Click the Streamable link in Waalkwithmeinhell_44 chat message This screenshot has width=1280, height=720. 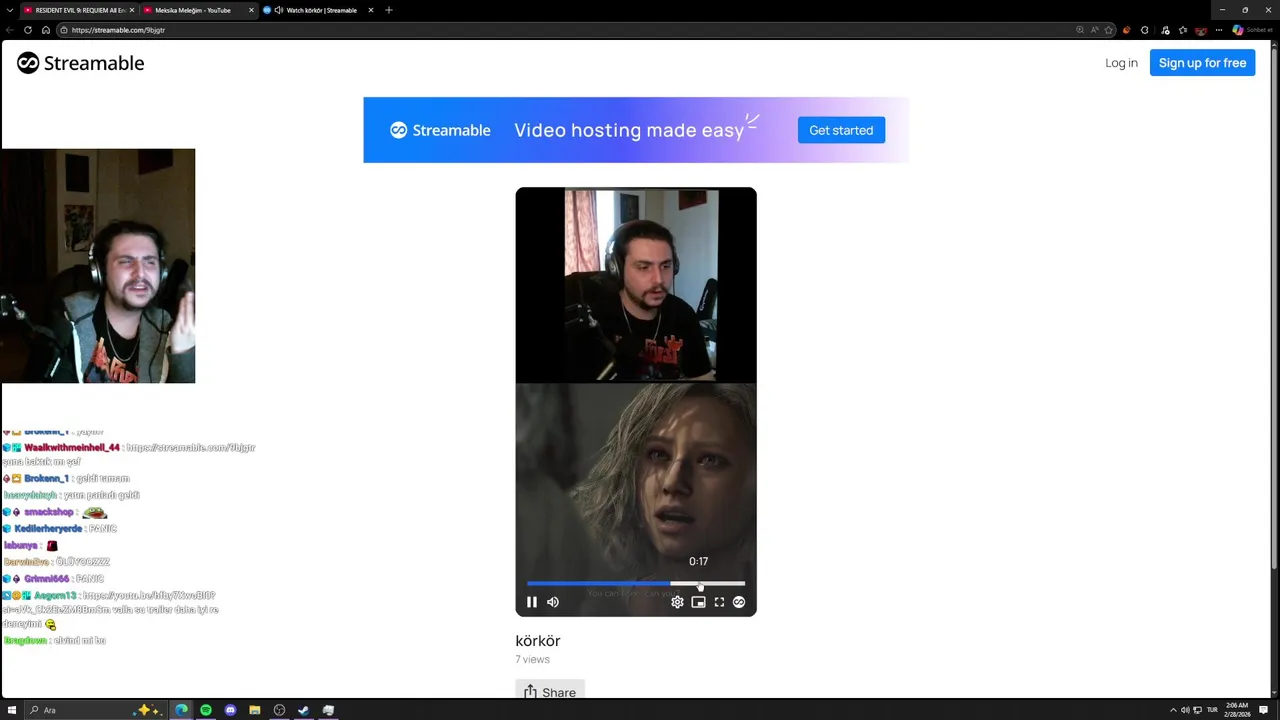click(191, 448)
